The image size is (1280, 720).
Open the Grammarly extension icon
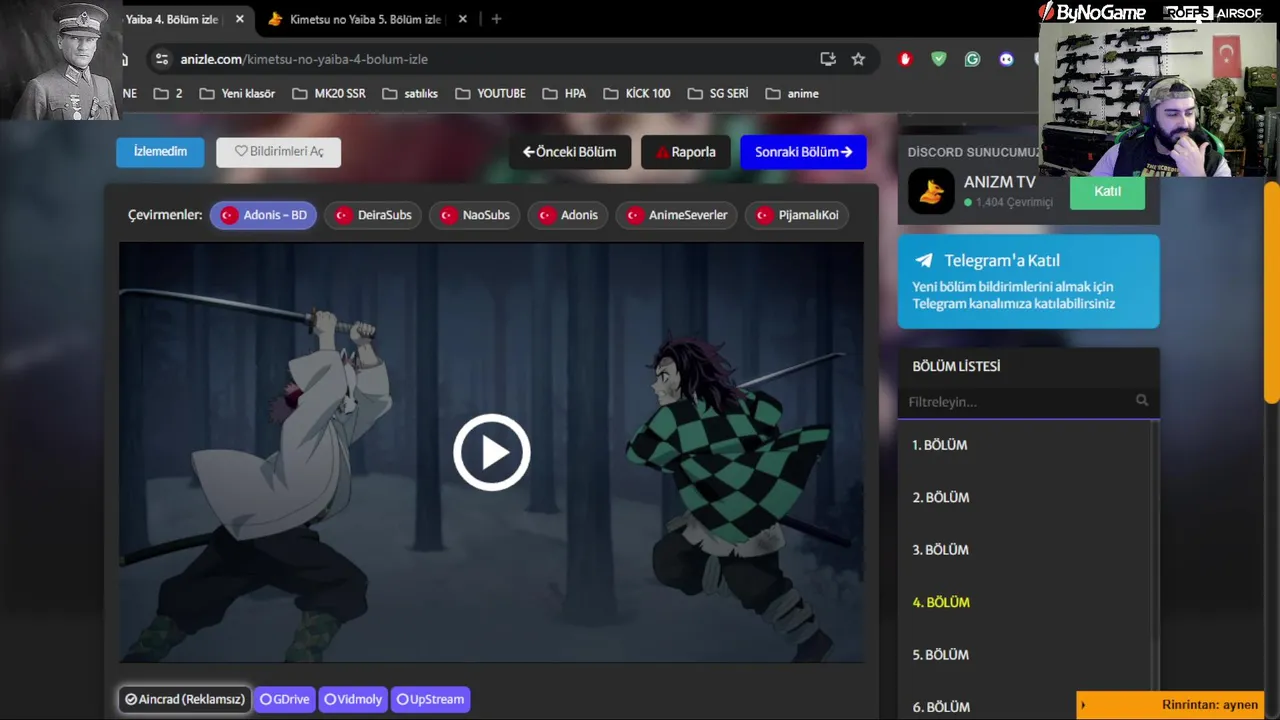click(972, 59)
